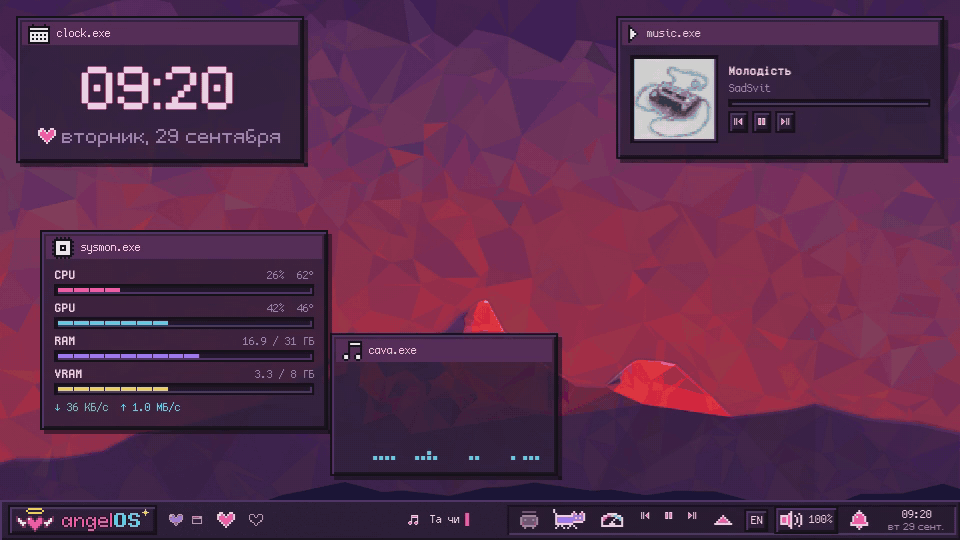The image size is (960, 540).
Task: Seek on the music.exe progress bar
Action: 829,103
